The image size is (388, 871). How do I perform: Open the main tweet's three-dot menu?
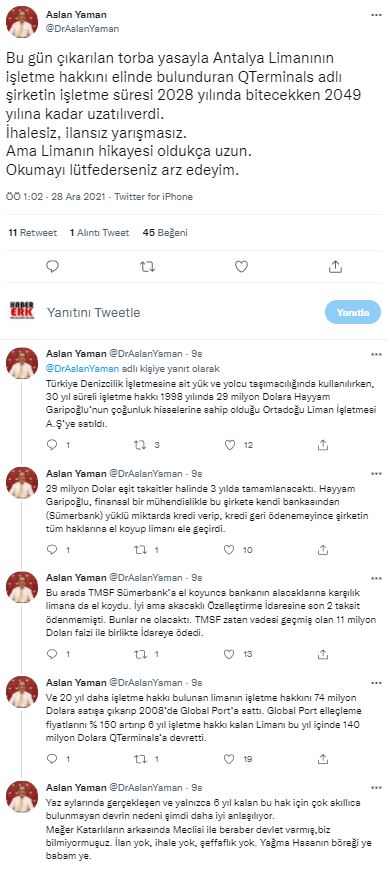tap(376, 15)
